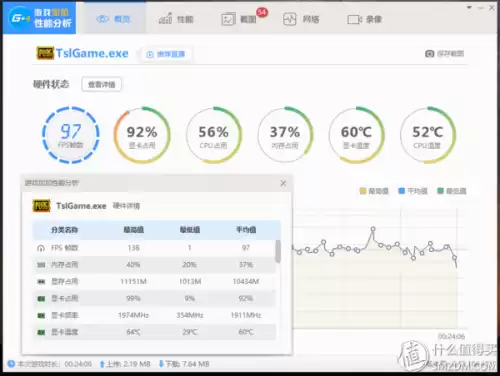Click the clock icon in the status bar

[11, 364]
